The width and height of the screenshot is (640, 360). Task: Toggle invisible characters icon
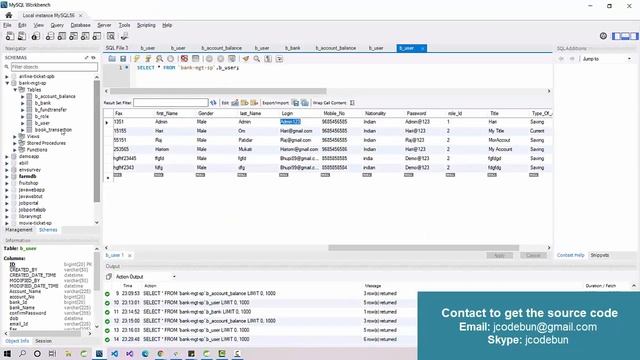[268, 59]
